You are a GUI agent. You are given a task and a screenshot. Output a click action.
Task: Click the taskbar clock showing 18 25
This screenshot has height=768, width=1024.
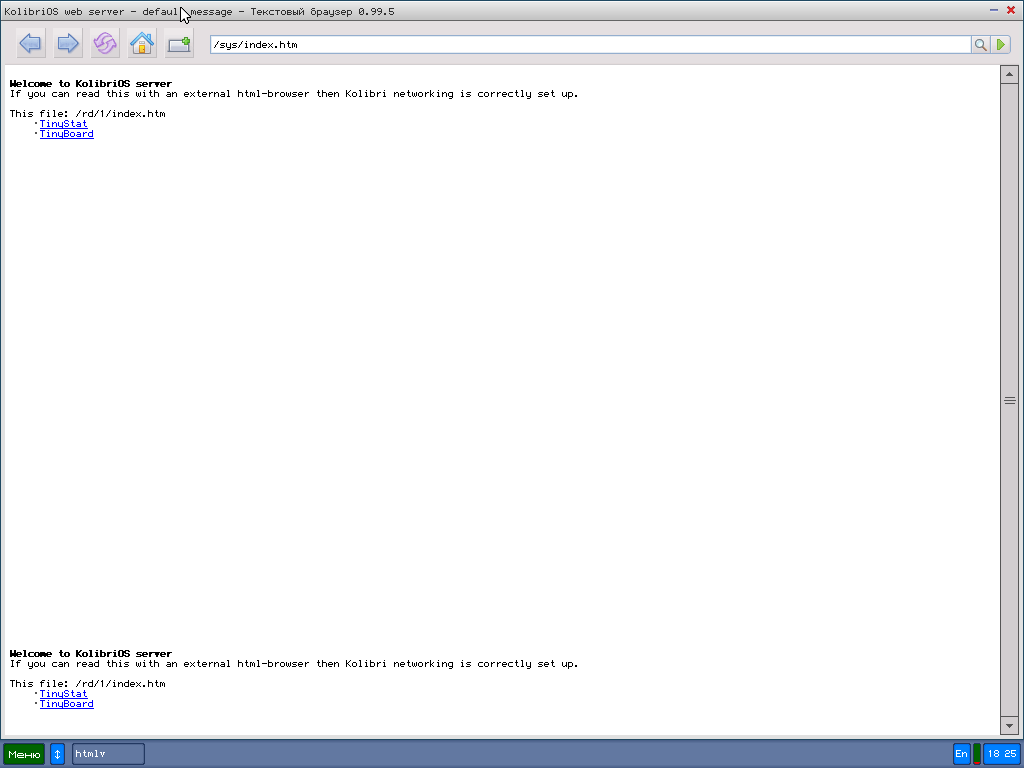coord(1001,754)
